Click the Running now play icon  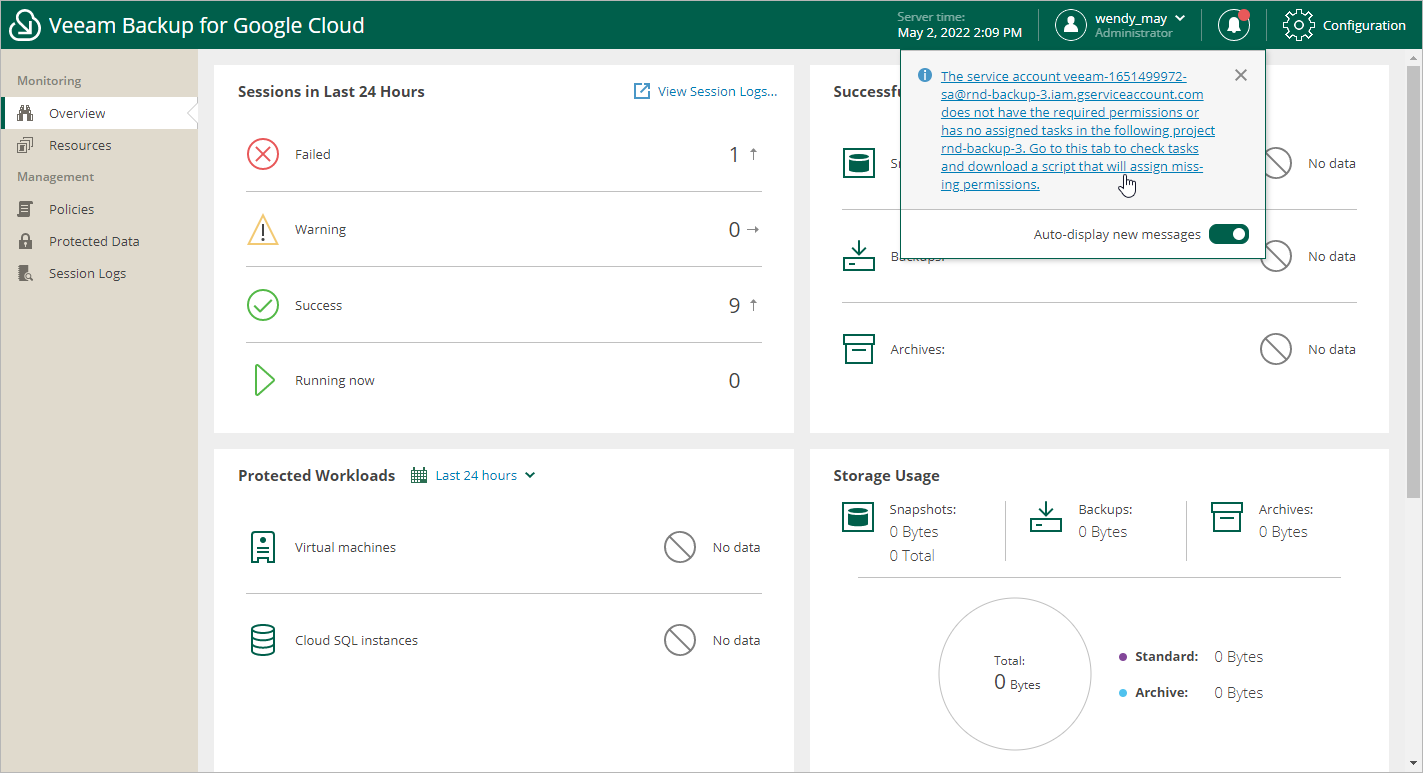264,380
